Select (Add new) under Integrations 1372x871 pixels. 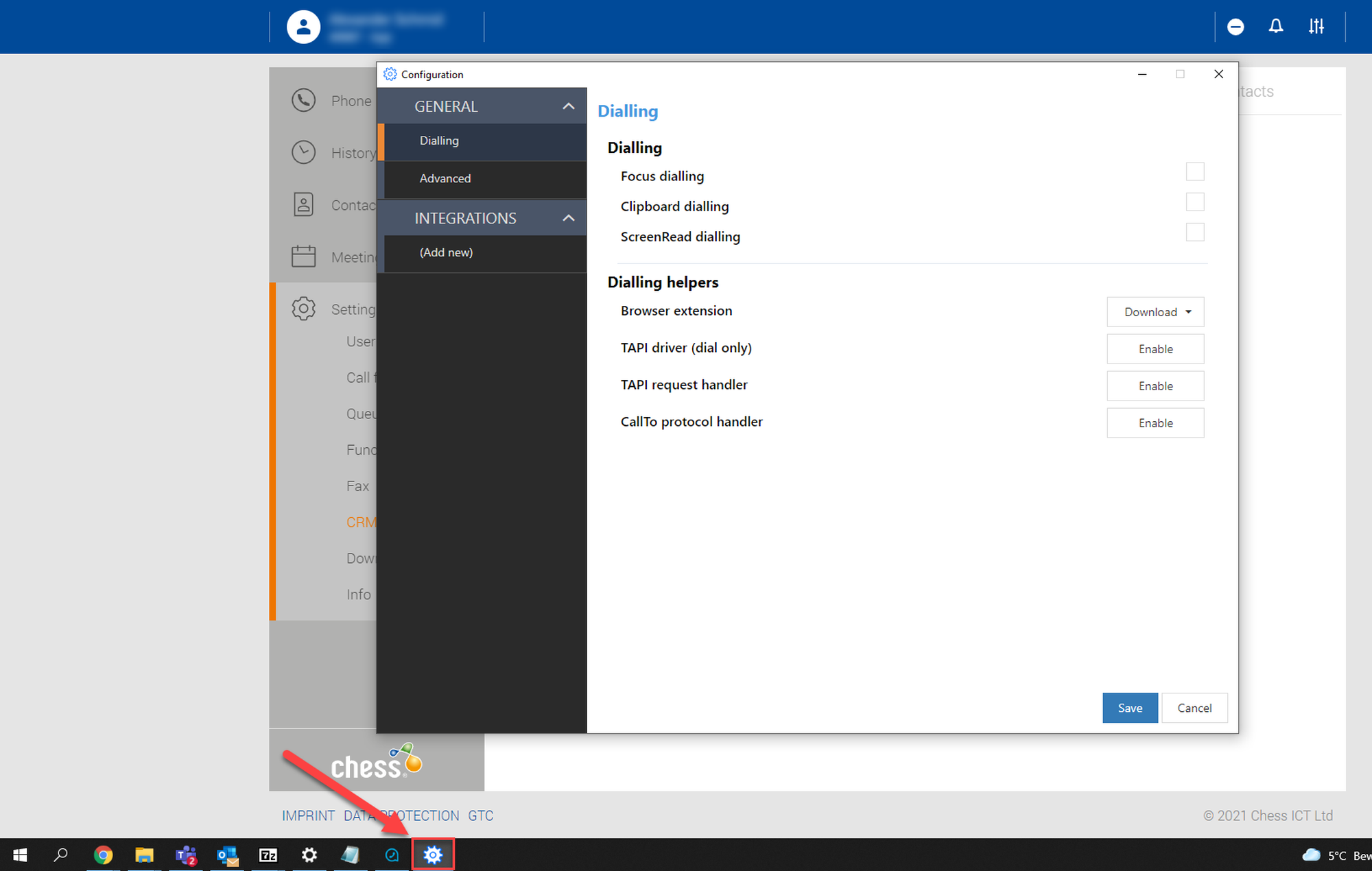[446, 252]
